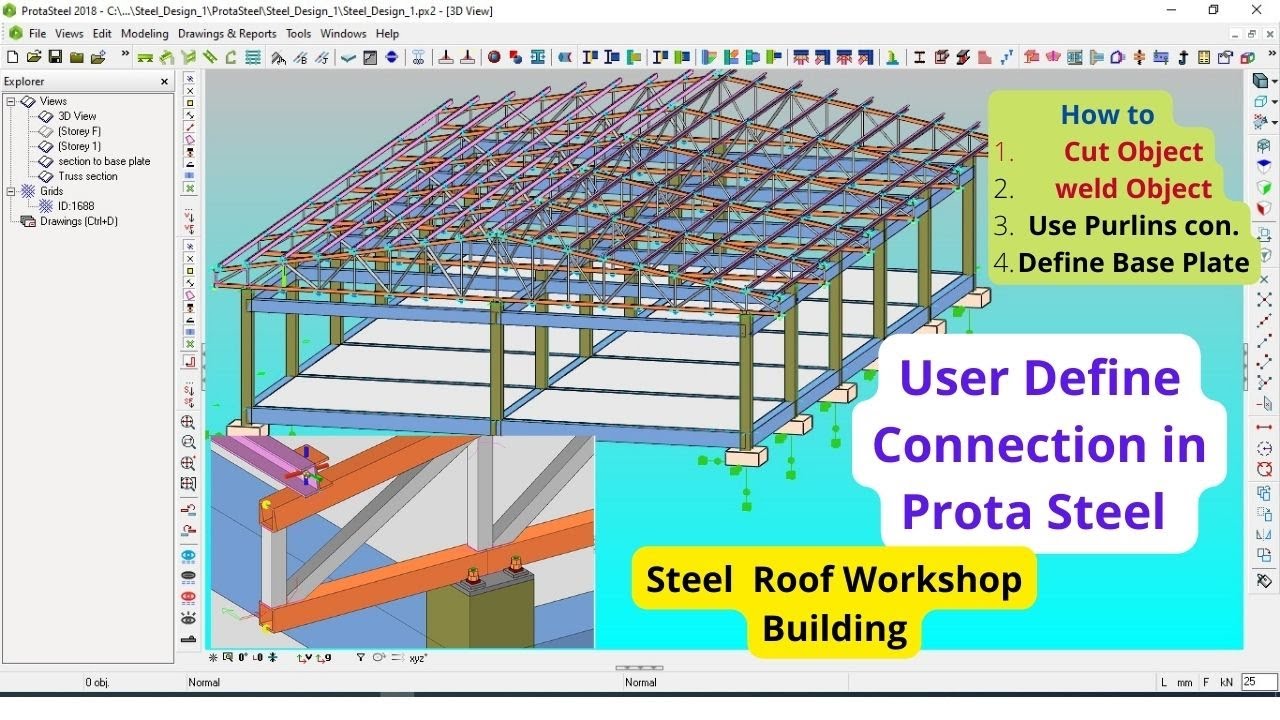Viewport: 1280px width, 720px height.
Task: Click the dark ellipse view icon in left strip
Action: [188, 576]
